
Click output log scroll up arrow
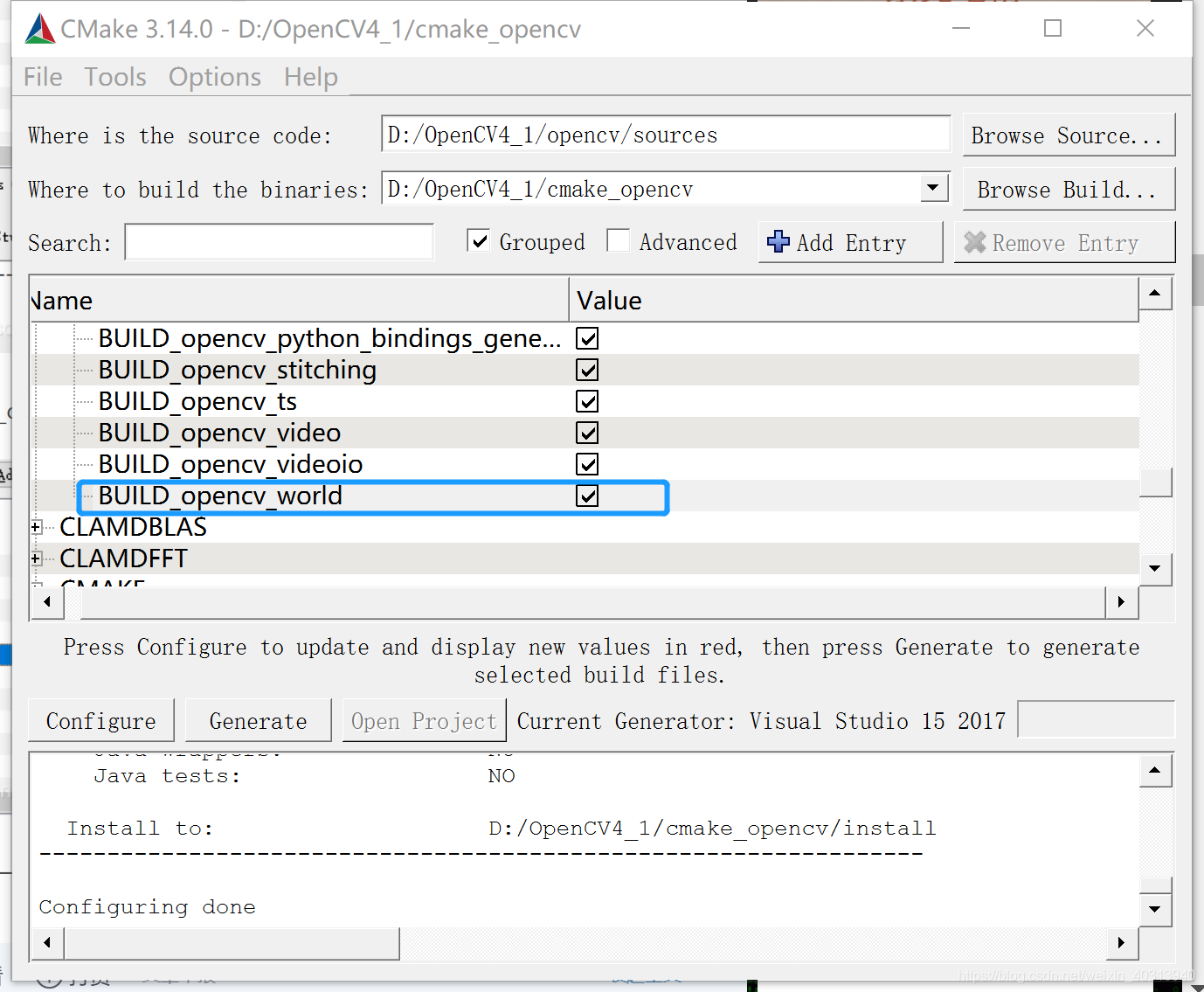[x=1155, y=770]
